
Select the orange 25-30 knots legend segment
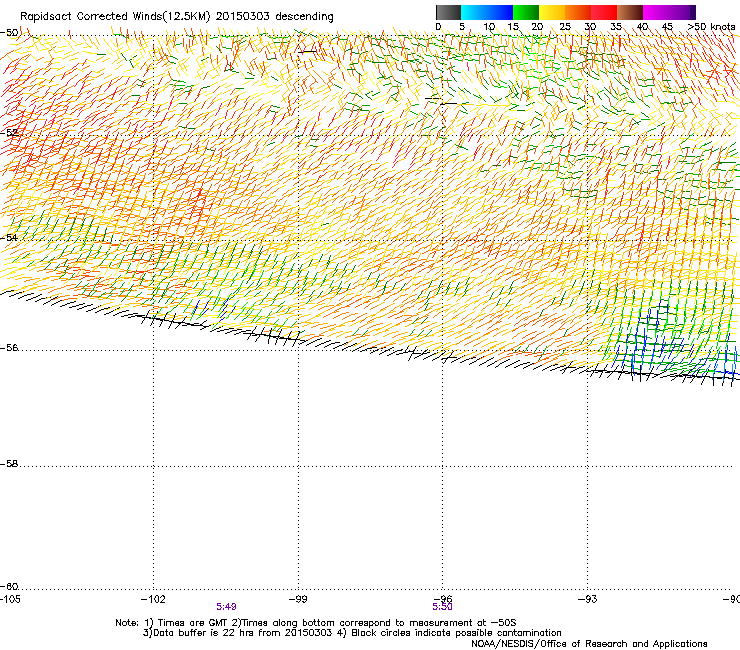pyautogui.click(x=578, y=12)
